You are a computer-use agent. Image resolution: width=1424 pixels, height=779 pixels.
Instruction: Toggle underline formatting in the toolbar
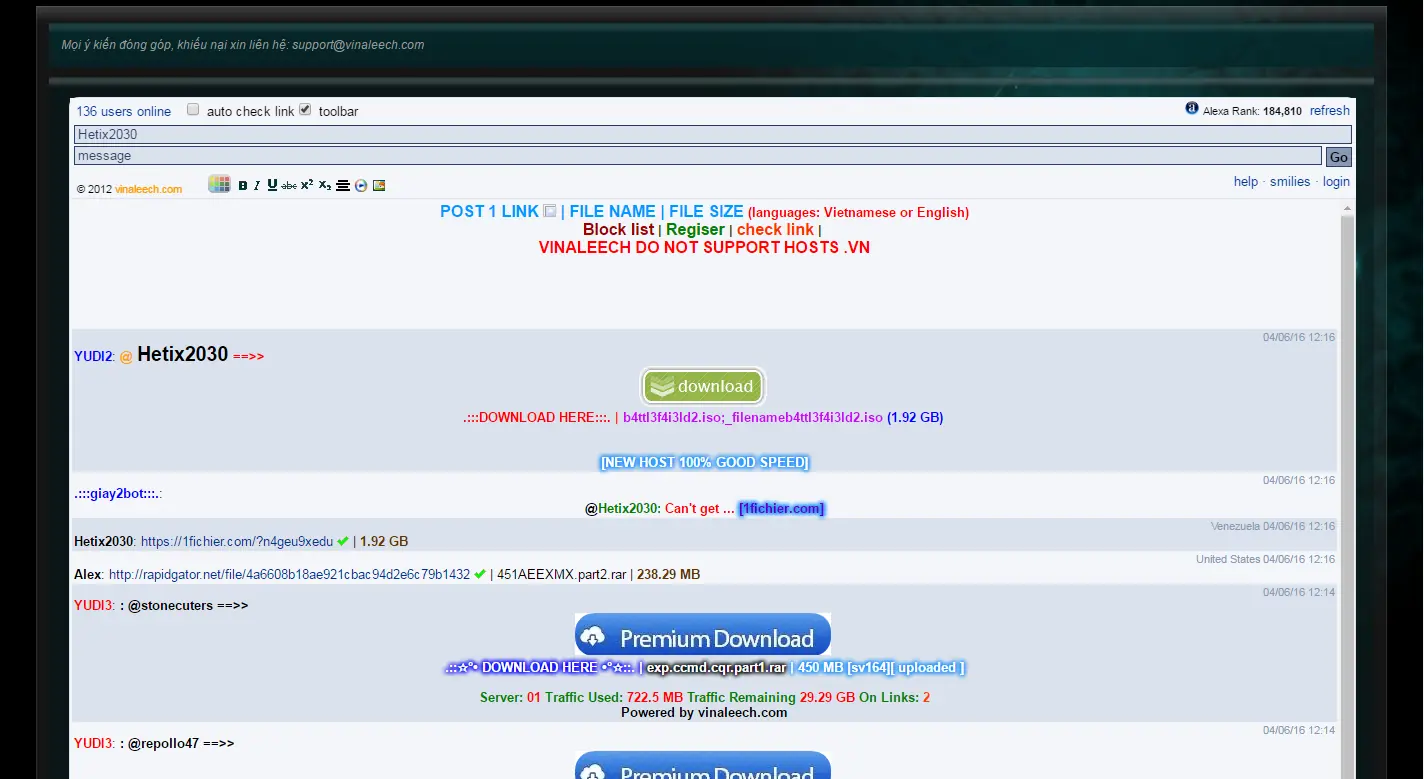272,185
